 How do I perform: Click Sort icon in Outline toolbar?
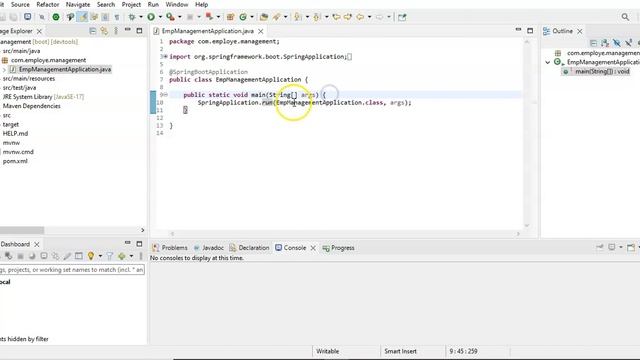605,42
